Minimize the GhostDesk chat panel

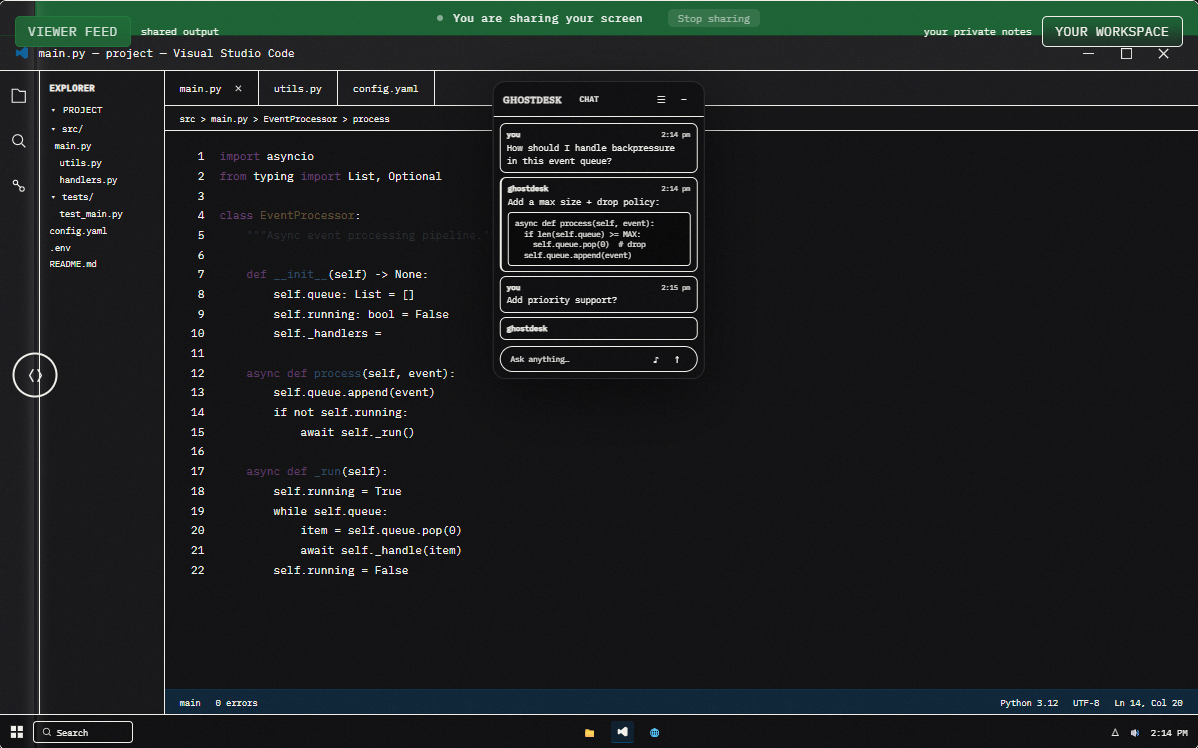pyautogui.click(x=684, y=100)
